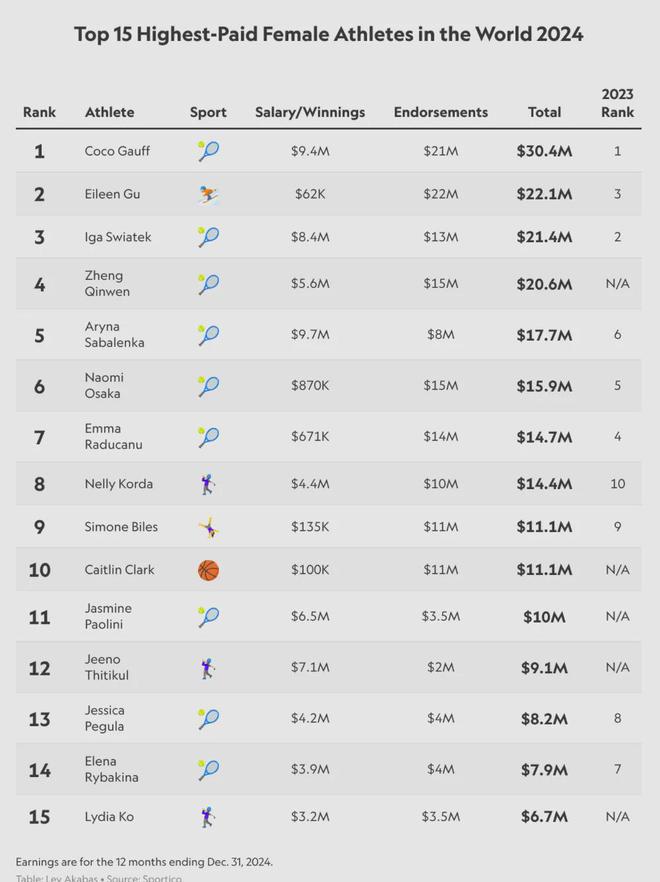Click the tennis icon beside Iga Swiatek
Image resolution: width=660 pixels, height=882 pixels.
pyautogui.click(x=208, y=237)
